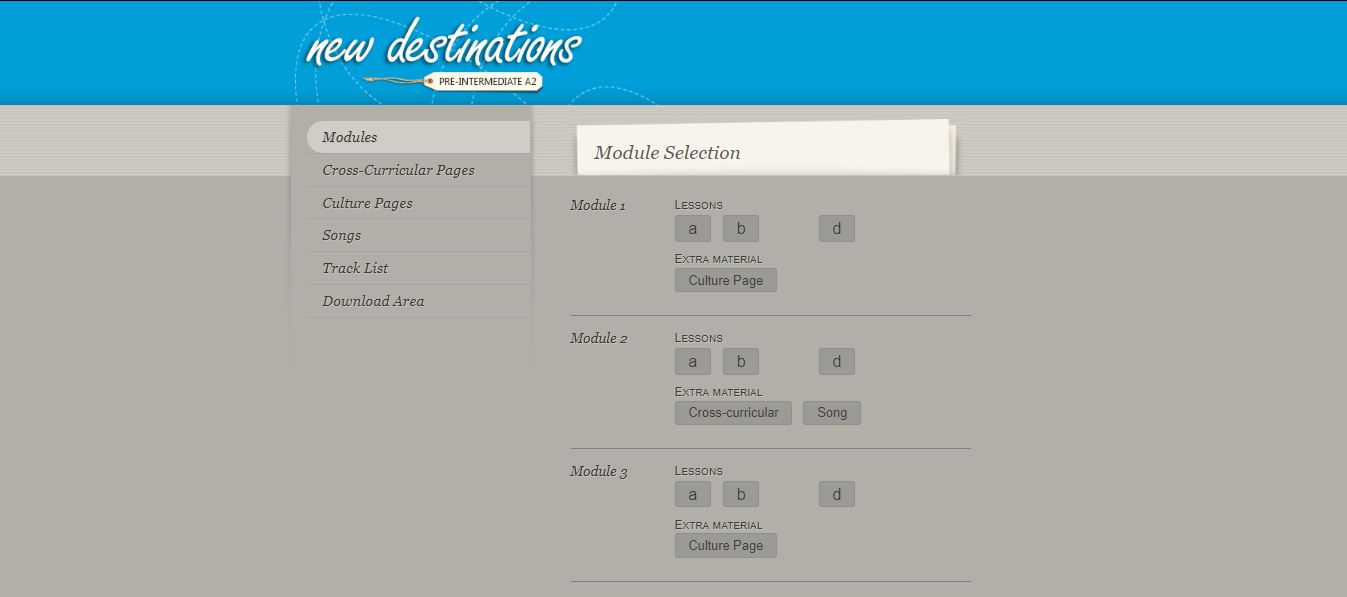Open Module 2 Cross-curricular material
This screenshot has height=597, width=1347.
[x=734, y=413]
